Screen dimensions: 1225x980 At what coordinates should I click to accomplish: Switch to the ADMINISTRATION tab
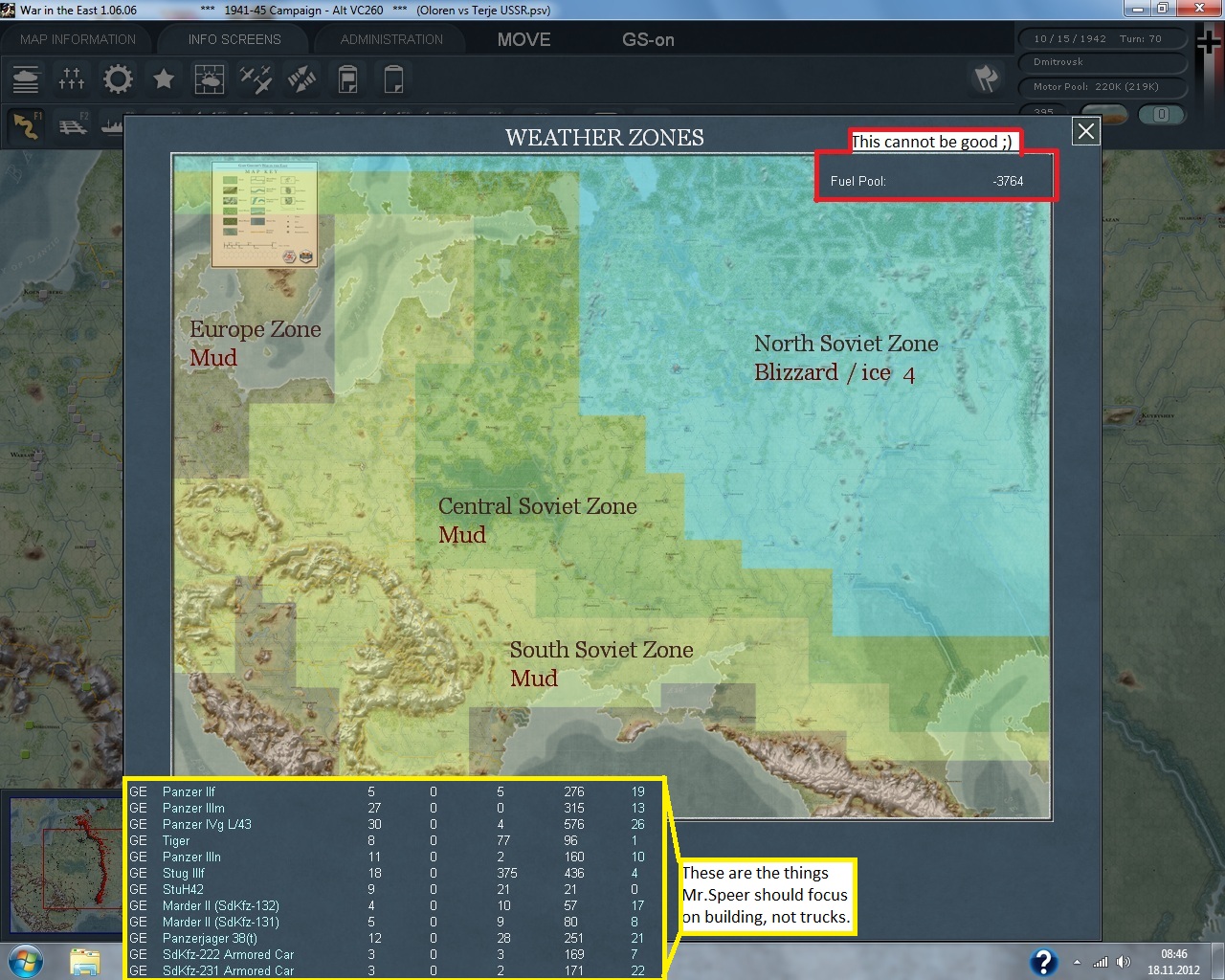click(391, 39)
